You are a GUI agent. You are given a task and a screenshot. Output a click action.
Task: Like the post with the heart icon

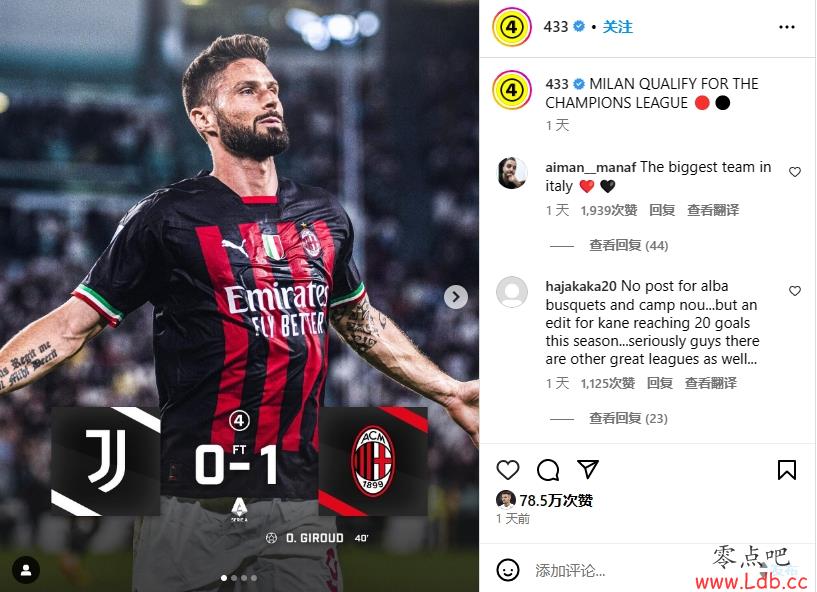(507, 470)
